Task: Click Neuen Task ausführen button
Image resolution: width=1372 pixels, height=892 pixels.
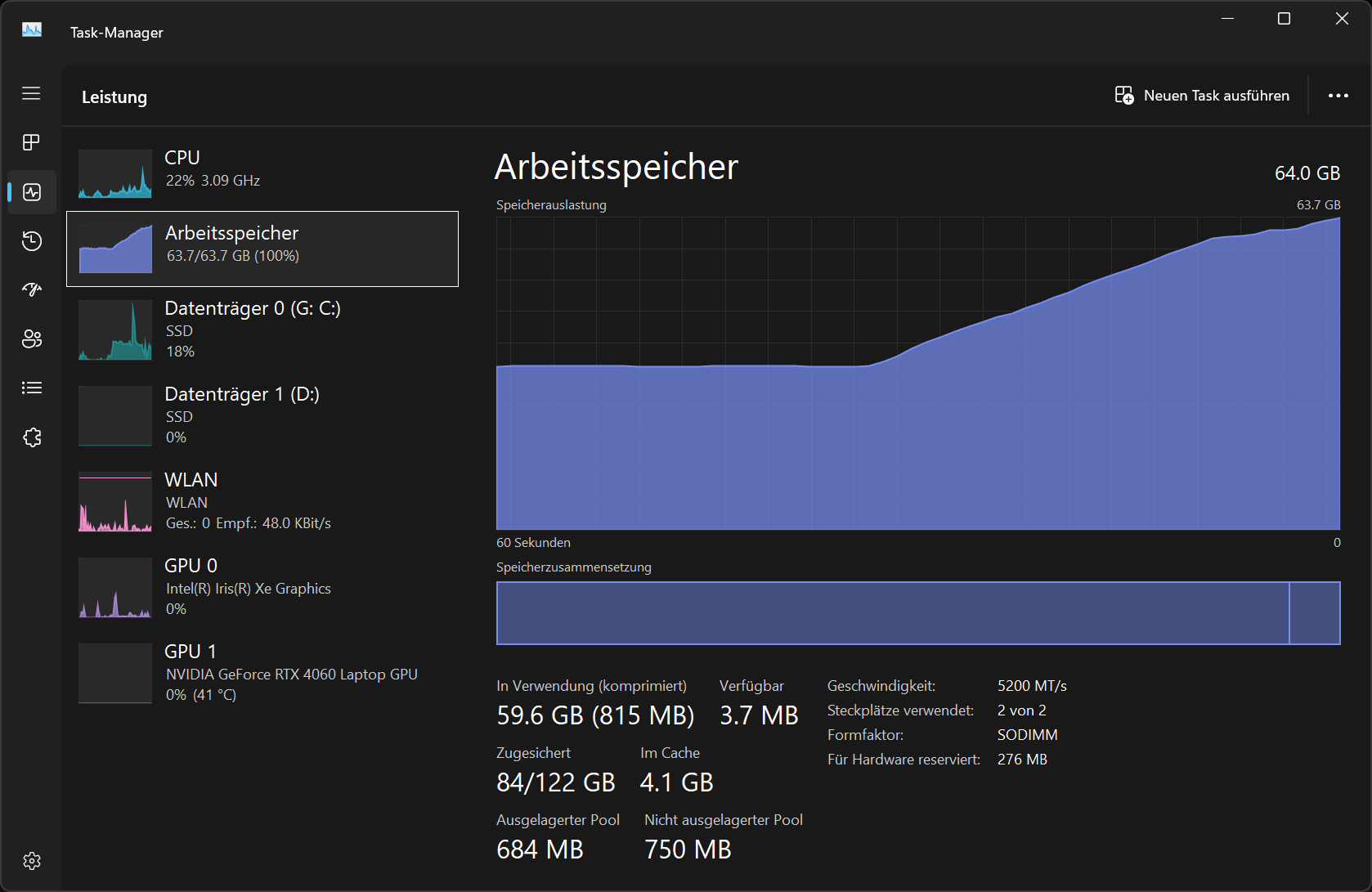Action: [x=1202, y=96]
